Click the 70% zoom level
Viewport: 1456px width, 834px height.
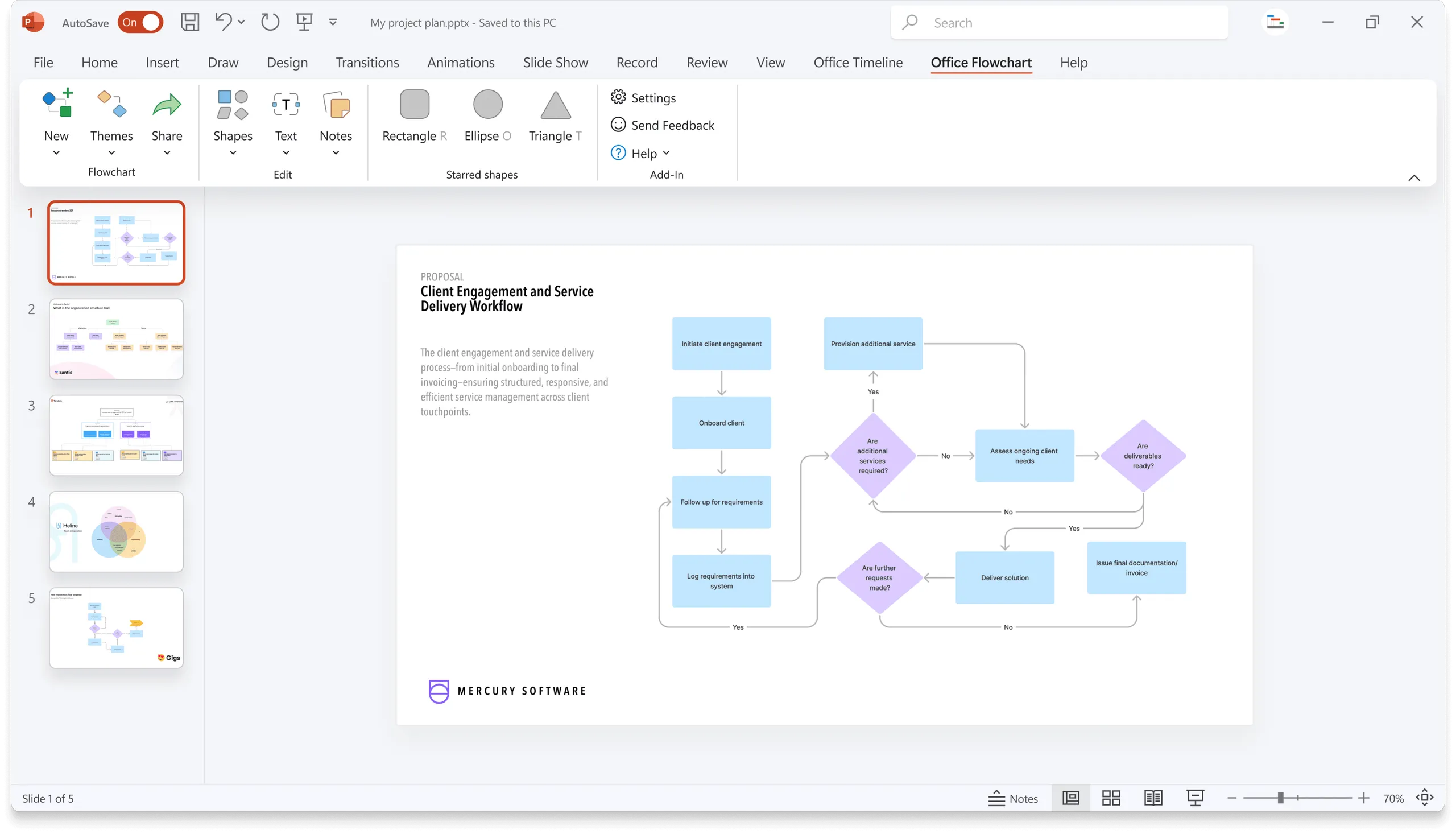[1393, 799]
